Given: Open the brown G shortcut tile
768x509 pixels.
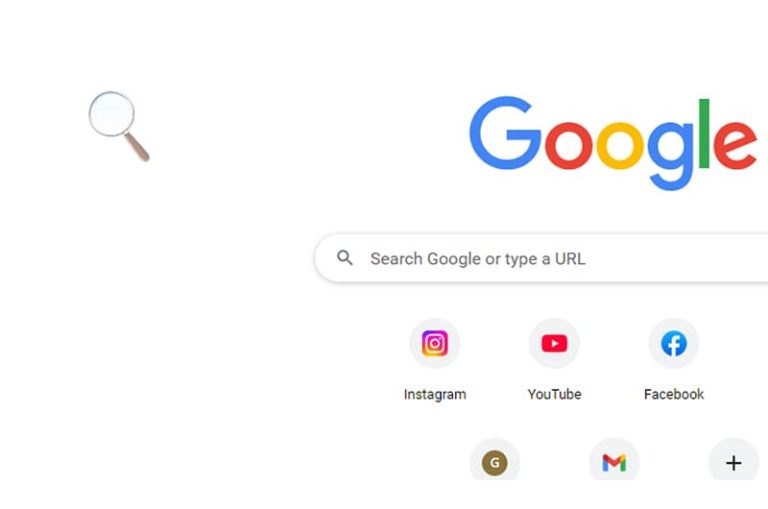Looking at the screenshot, I should 495,463.
